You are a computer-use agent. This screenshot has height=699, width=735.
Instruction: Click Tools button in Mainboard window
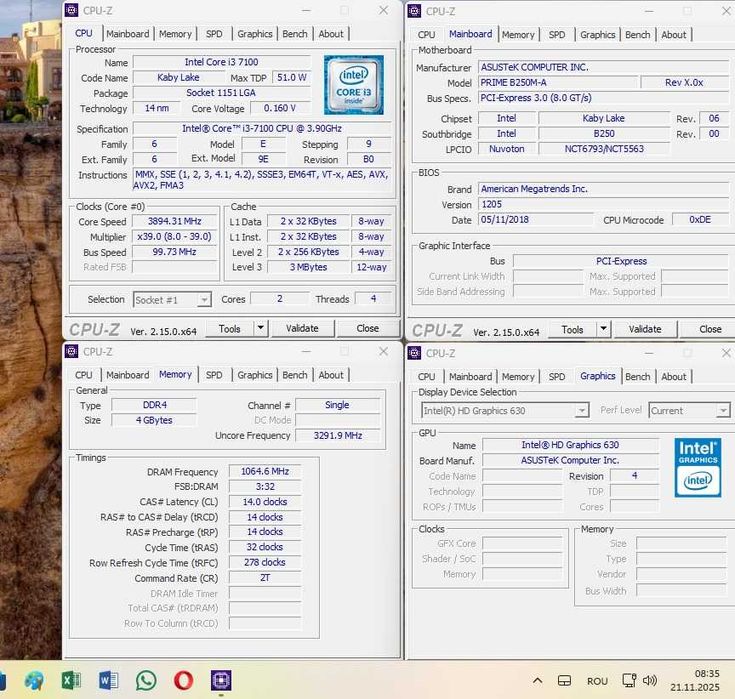pos(572,330)
